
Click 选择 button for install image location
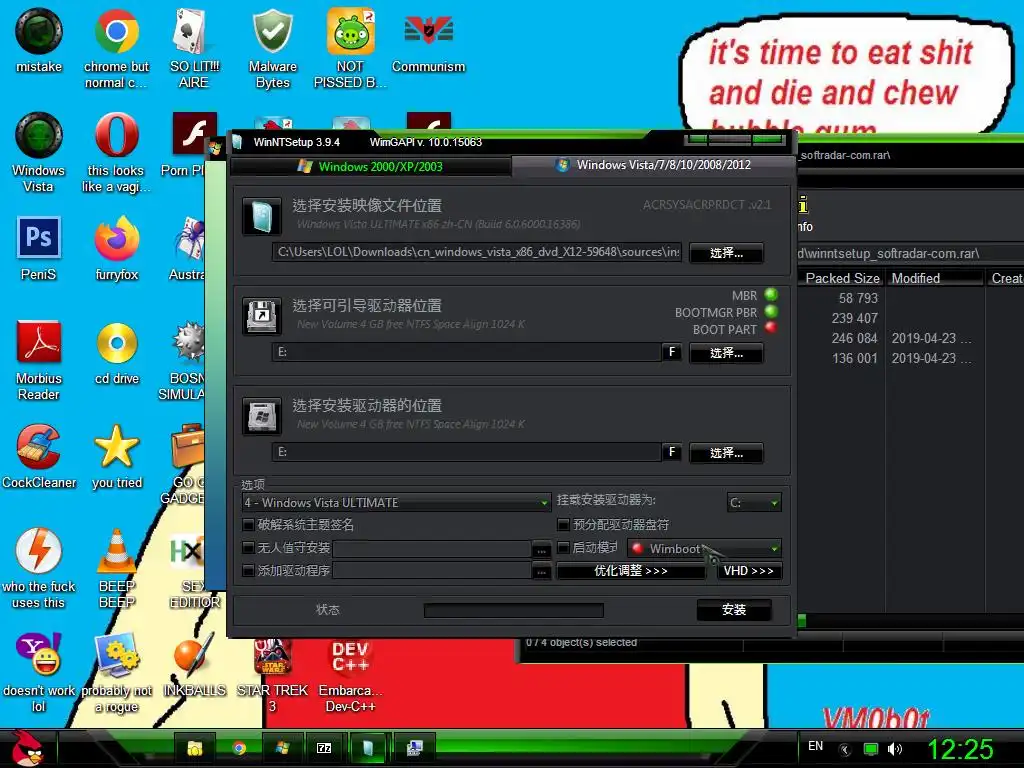(x=726, y=253)
